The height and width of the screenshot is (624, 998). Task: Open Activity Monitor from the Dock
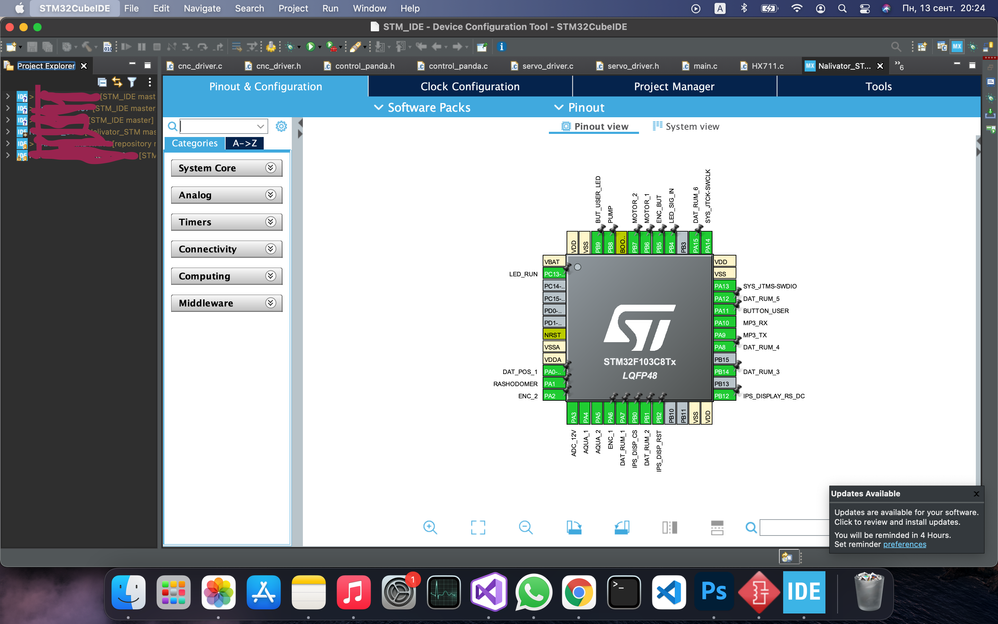tap(444, 592)
